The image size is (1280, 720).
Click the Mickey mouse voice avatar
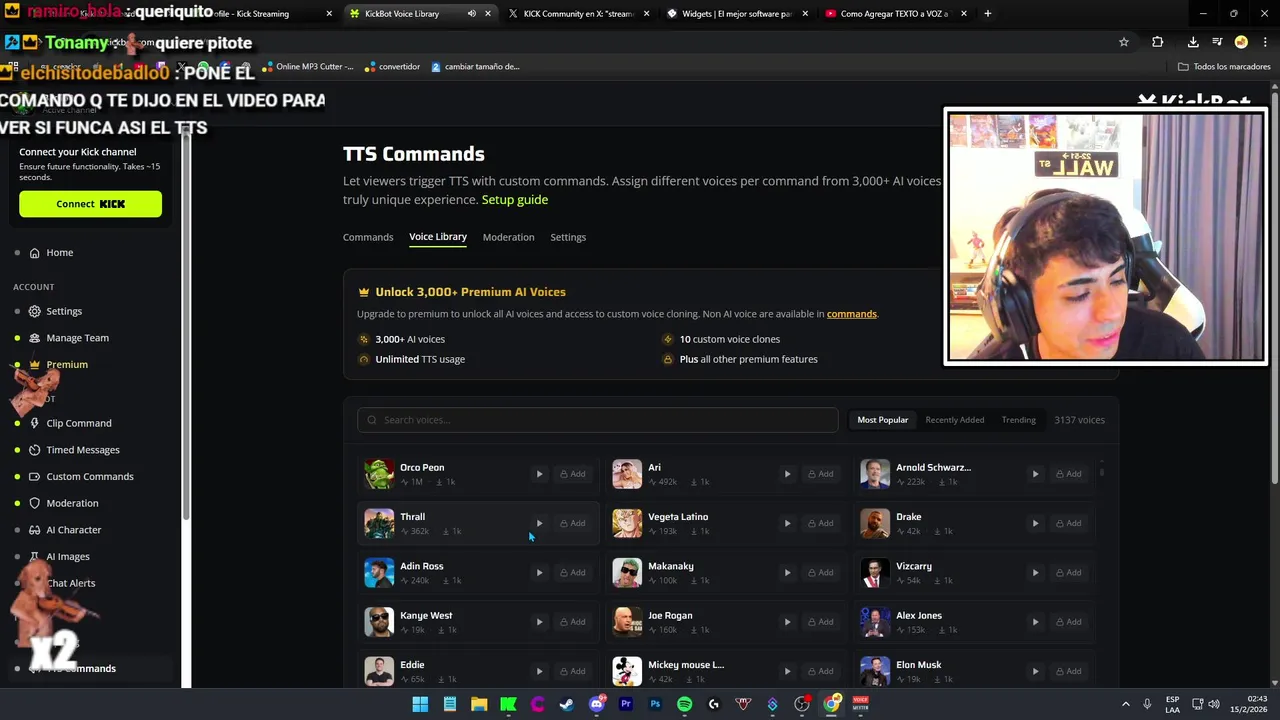point(627,671)
